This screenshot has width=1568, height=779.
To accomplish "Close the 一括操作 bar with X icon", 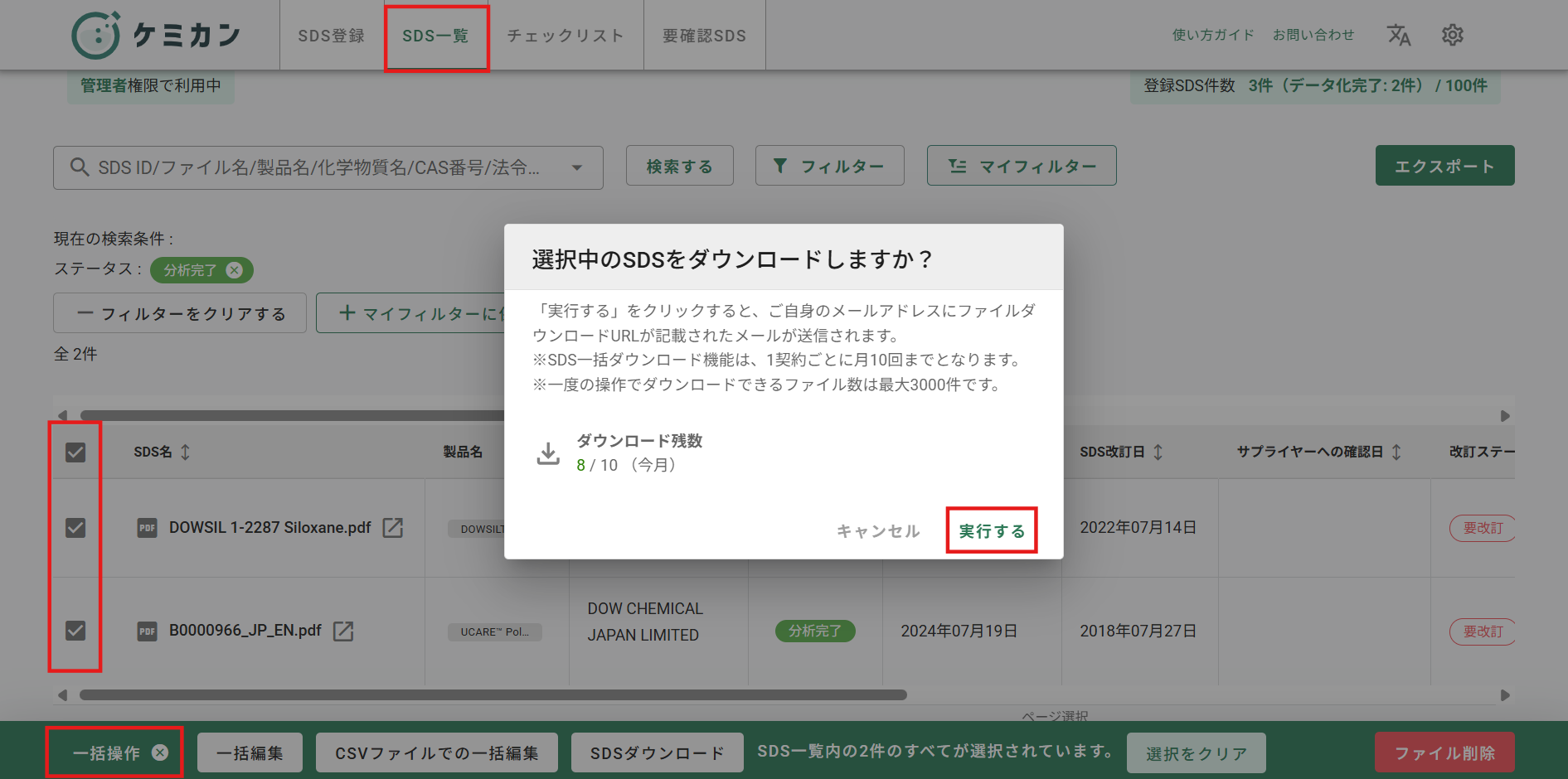I will 160,752.
